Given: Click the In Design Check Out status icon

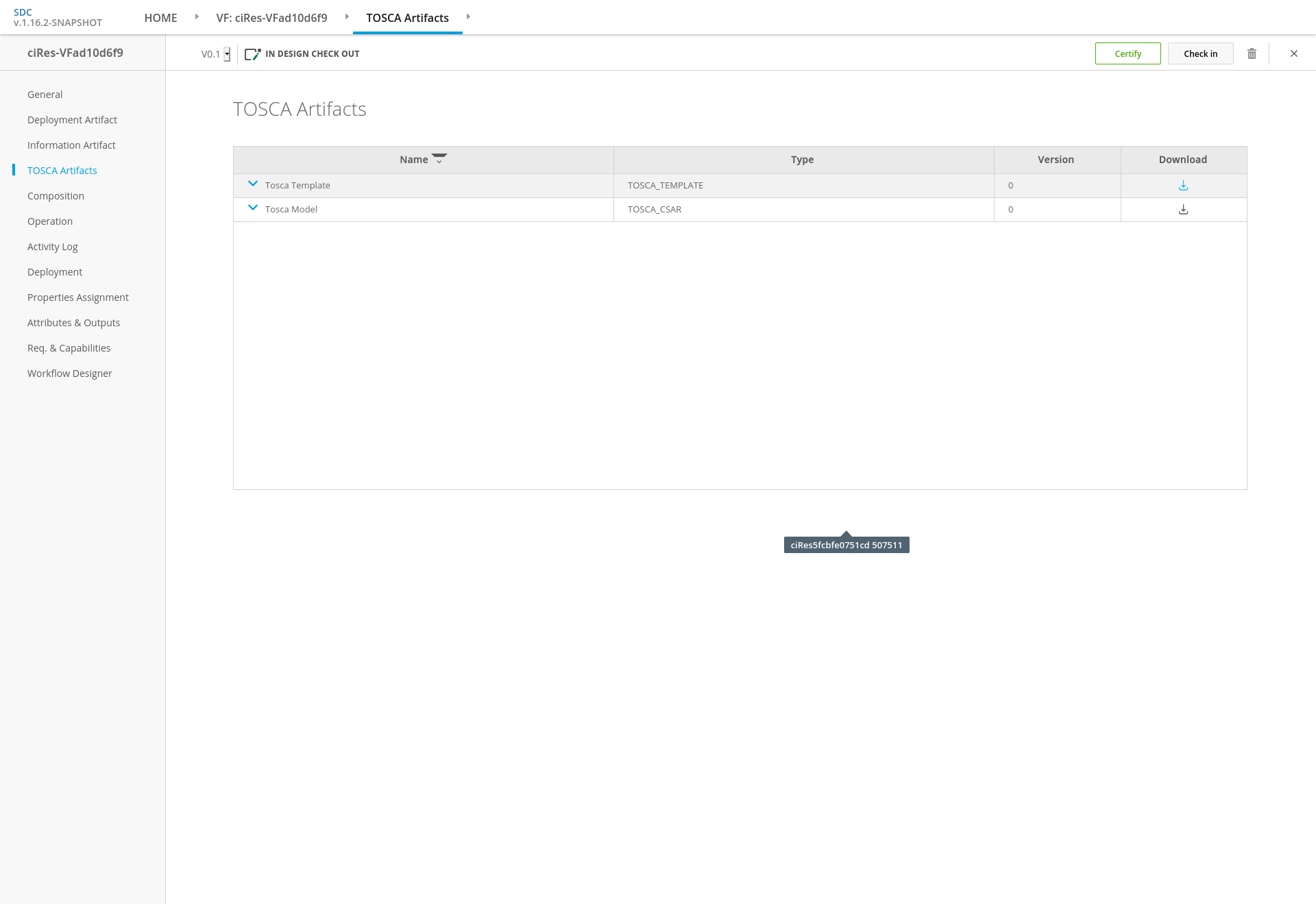Looking at the screenshot, I should (252, 54).
